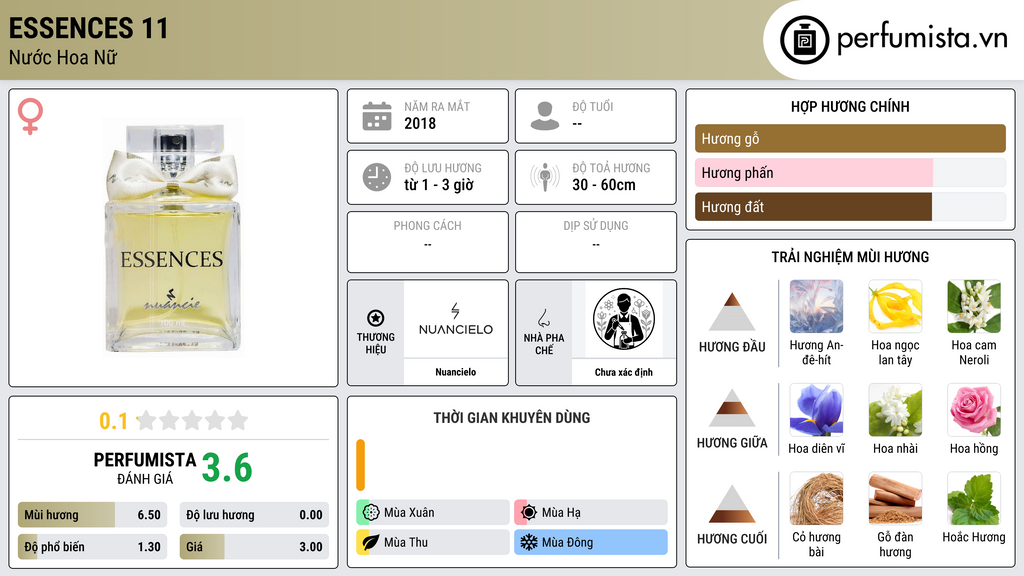
Task: Select the Mùa Thu season option
Action: 433,542
